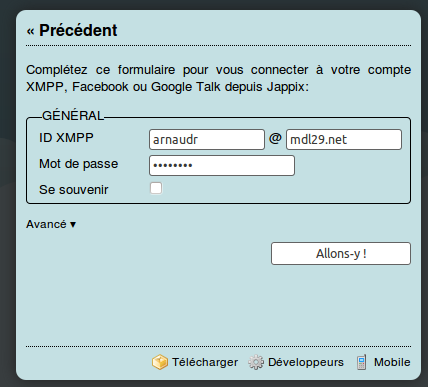The width and height of the screenshot is (428, 387).
Task: Click the Mot de passe label
Action: [79, 164]
